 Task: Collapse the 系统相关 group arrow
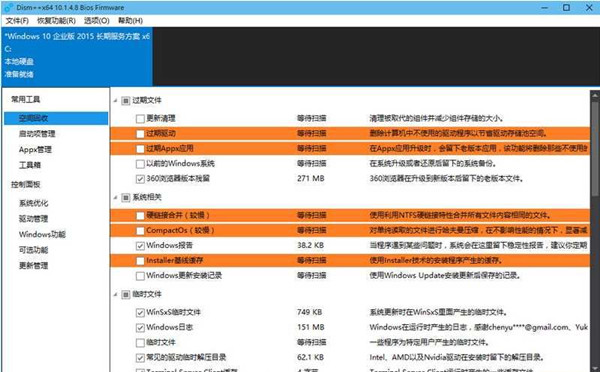point(116,197)
